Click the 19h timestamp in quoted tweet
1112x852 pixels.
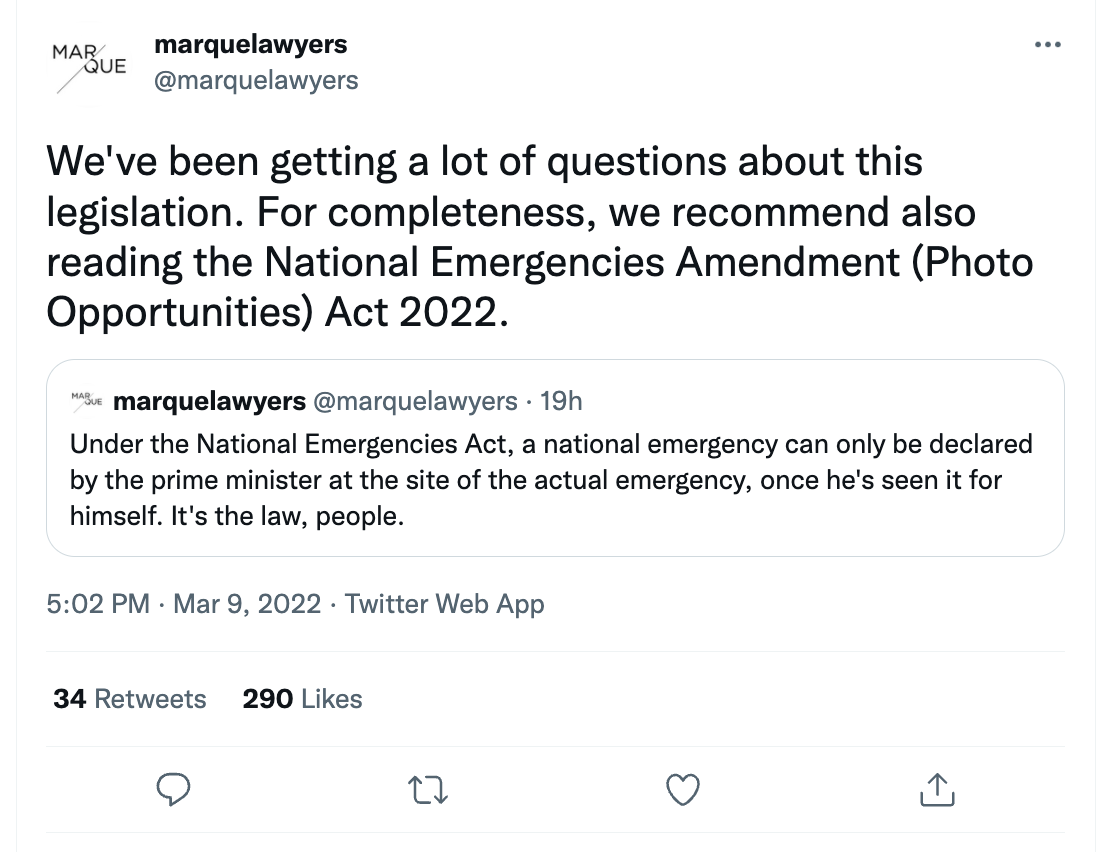click(x=561, y=401)
